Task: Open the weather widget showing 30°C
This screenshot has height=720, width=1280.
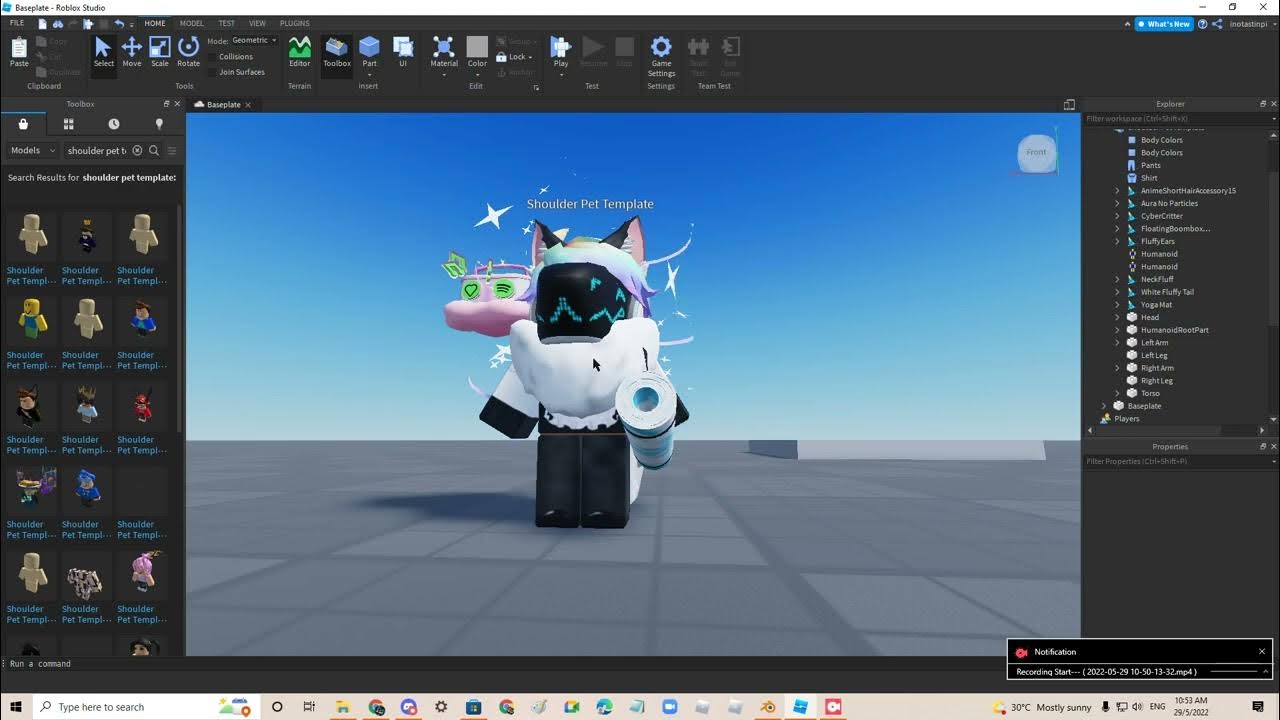Action: tap(1042, 707)
